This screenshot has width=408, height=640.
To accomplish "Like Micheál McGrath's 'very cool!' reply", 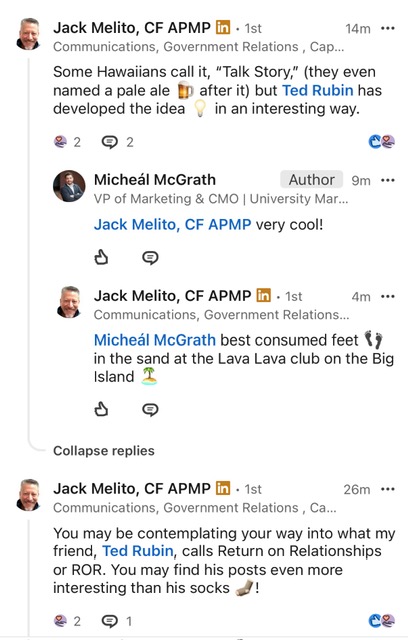I will tap(101, 257).
